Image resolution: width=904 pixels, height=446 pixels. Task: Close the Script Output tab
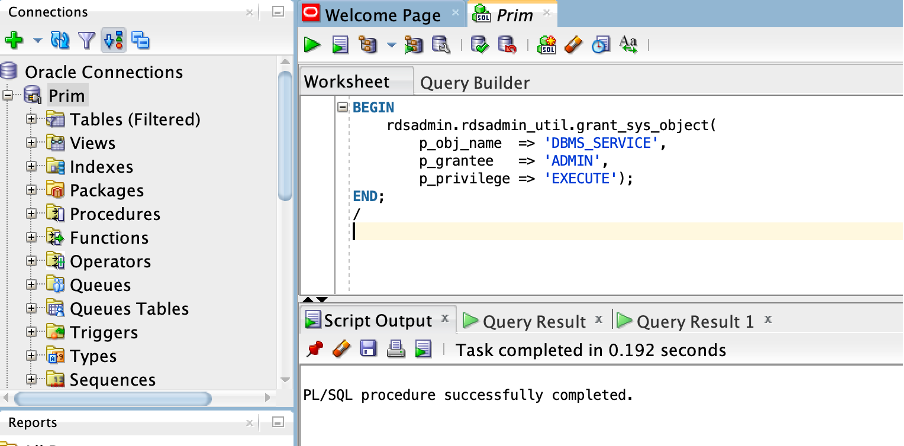pyautogui.click(x=445, y=318)
